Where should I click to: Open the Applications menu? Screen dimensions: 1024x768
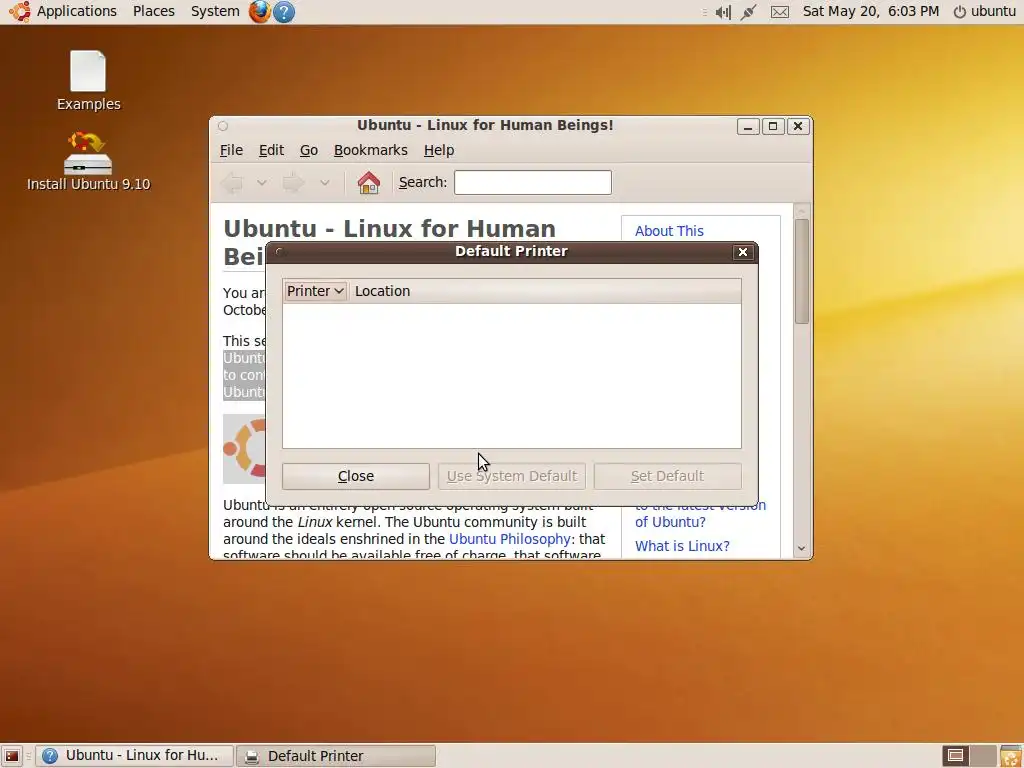[x=76, y=12]
